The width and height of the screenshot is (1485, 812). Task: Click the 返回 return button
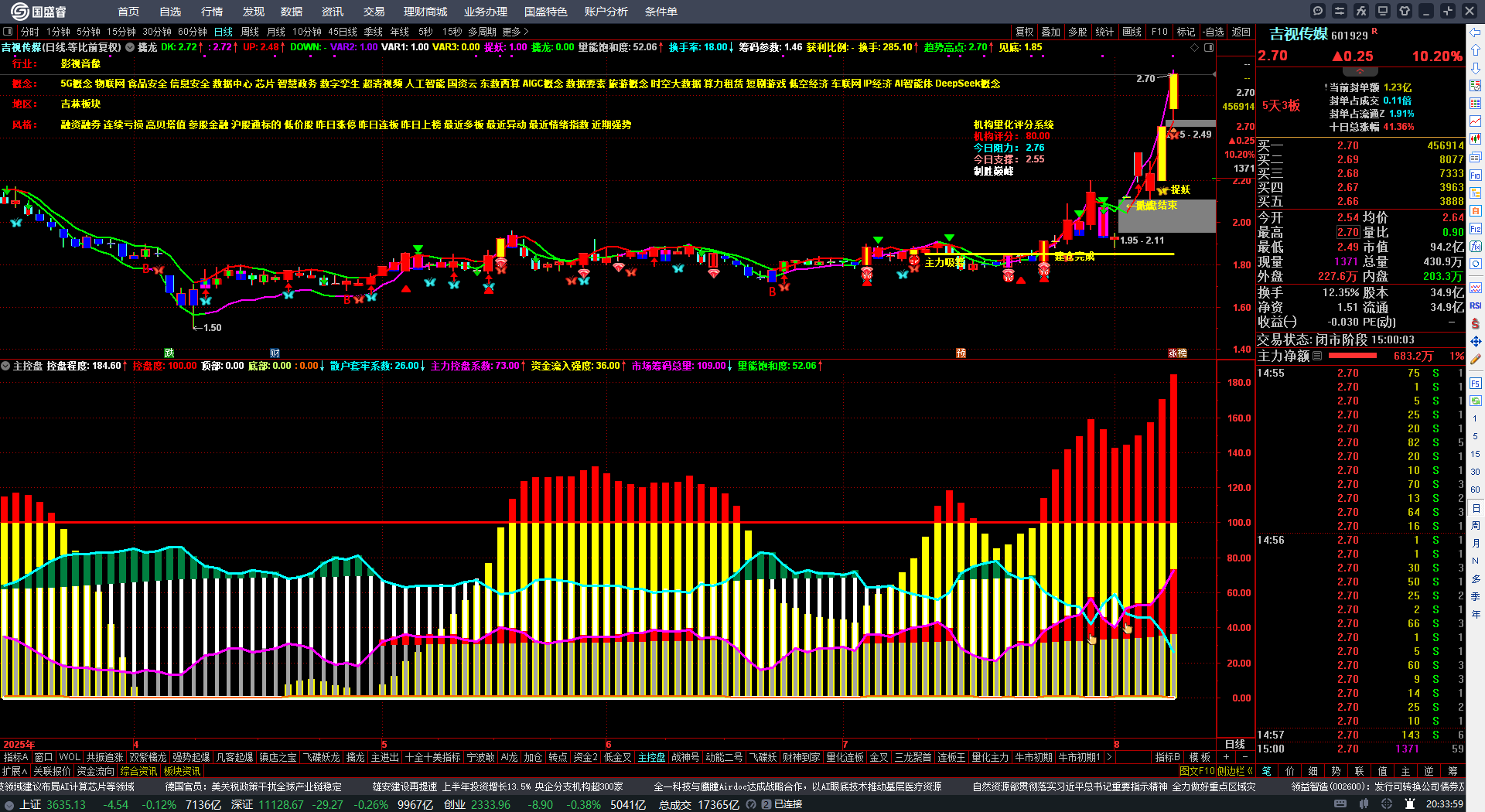pyautogui.click(x=1241, y=32)
